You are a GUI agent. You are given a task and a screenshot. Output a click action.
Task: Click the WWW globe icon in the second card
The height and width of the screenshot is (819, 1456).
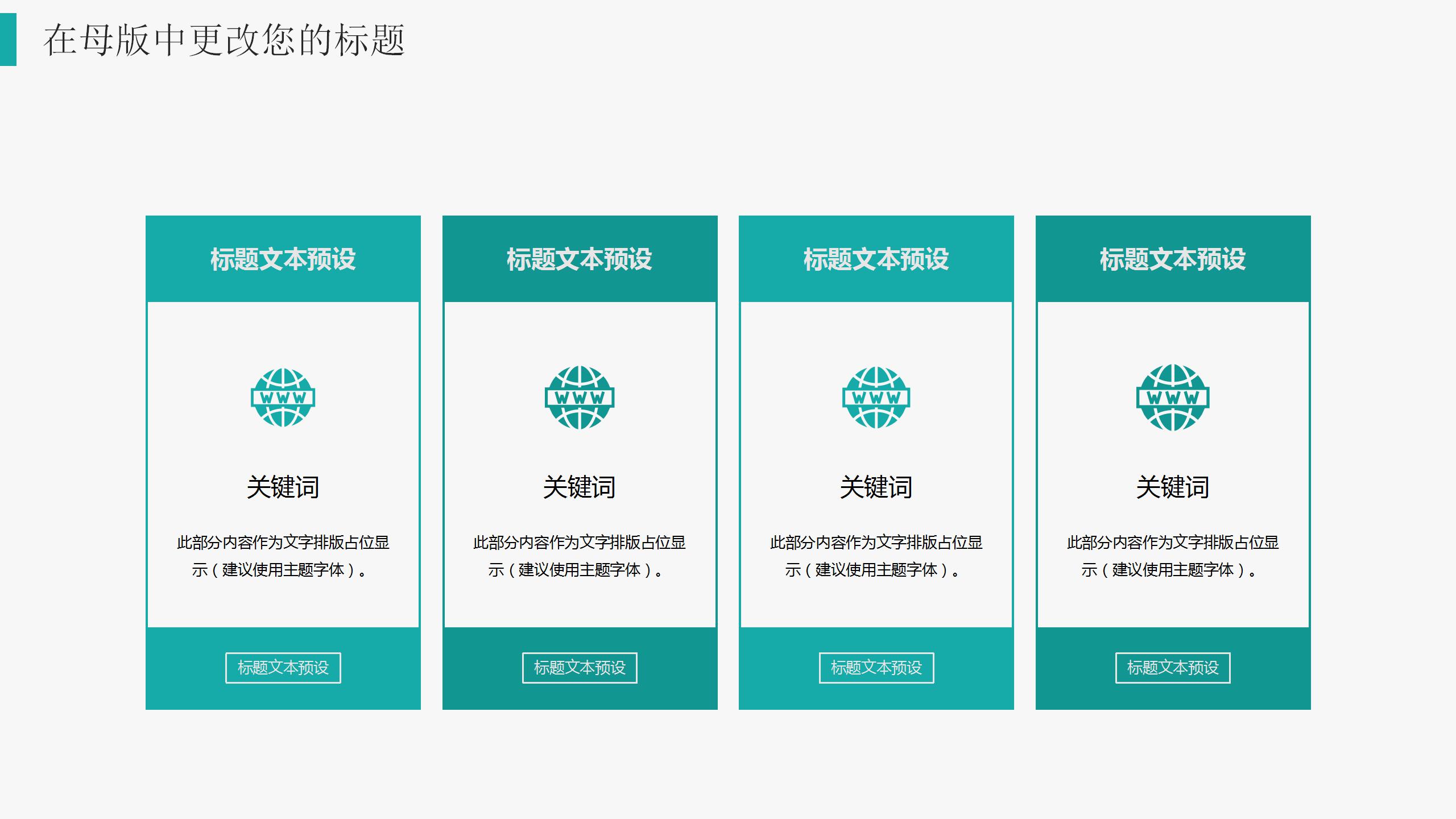[x=580, y=398]
